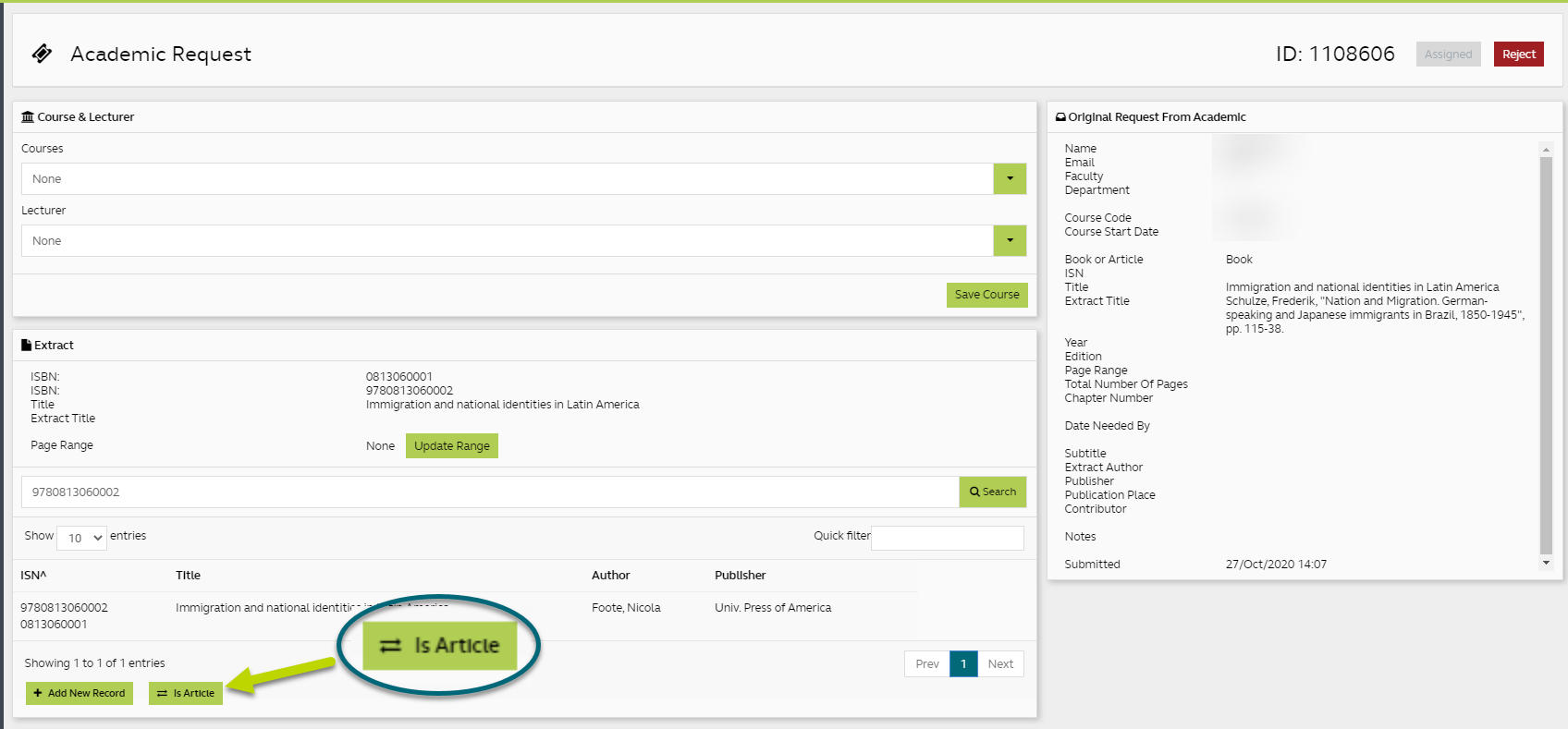Click the small Is Article button
Image resolution: width=1568 pixels, height=729 pixels.
tap(186, 693)
